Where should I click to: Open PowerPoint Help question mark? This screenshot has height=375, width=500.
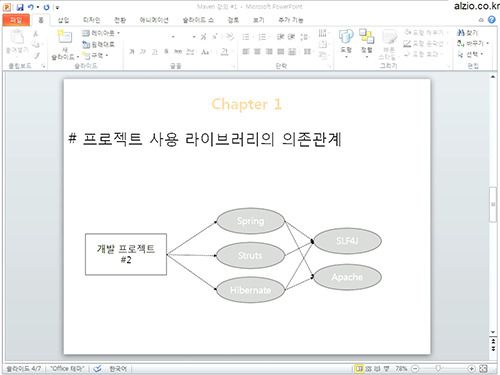click(492, 20)
